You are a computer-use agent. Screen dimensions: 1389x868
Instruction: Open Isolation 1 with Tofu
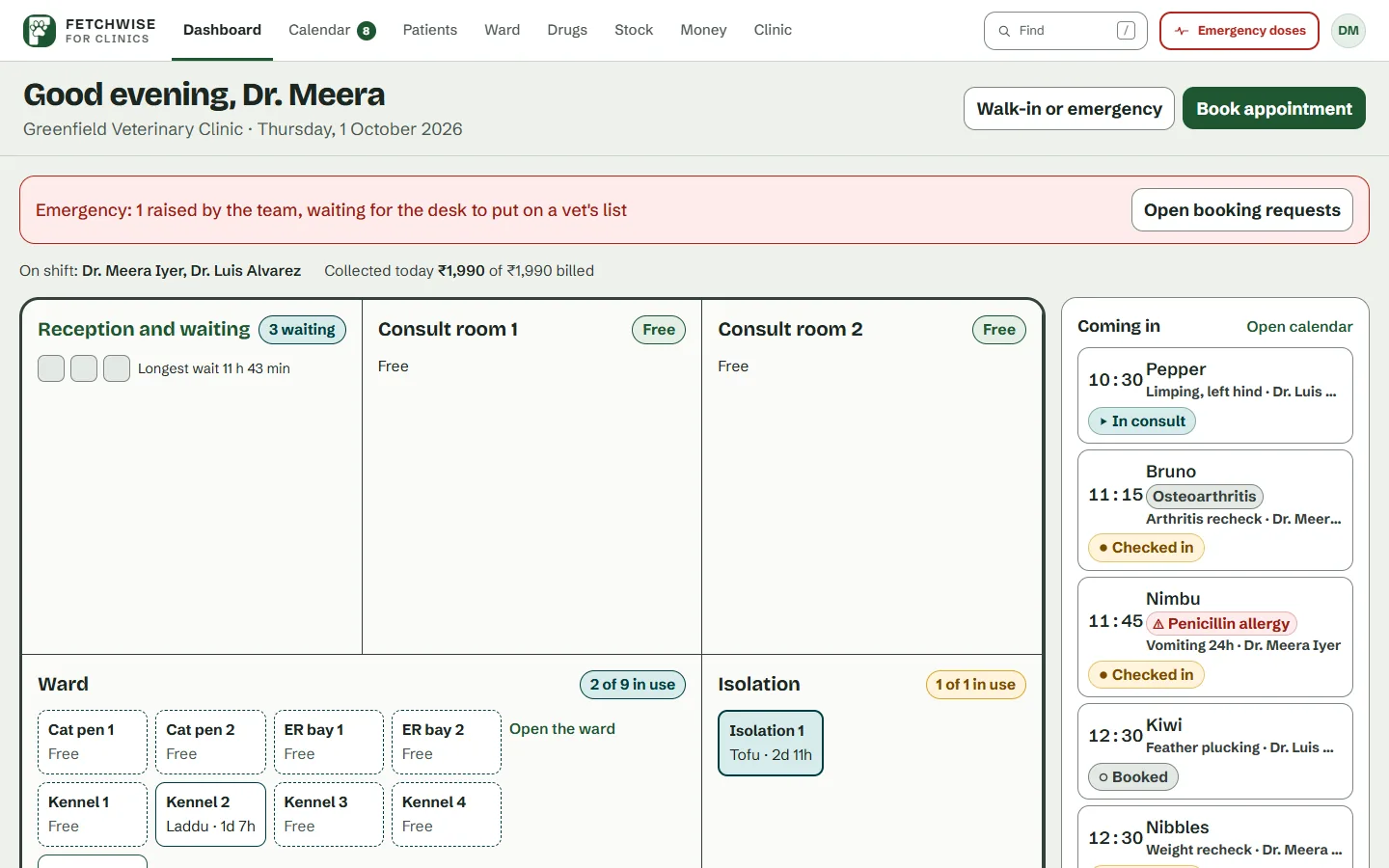771,743
